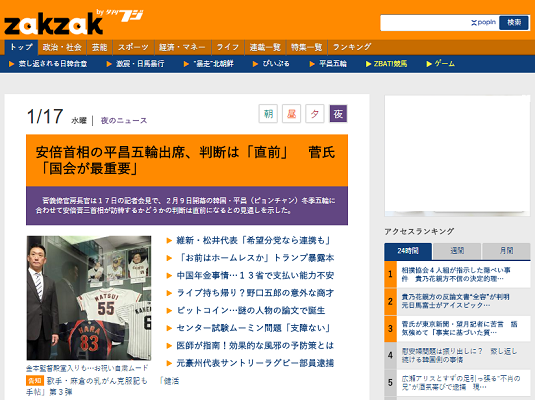Open the baseball jerseys photo thumbnail

[89, 298]
